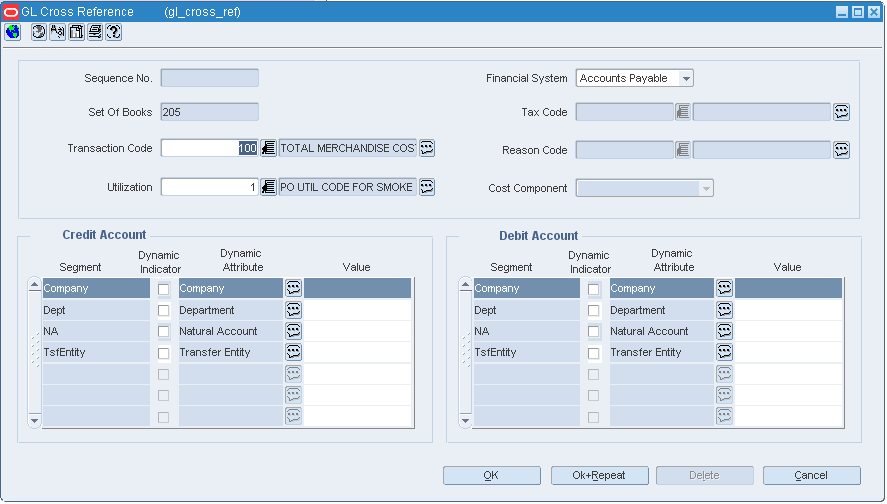Click the building chart toolbar icon
This screenshot has width=887, height=504.
(x=76, y=32)
